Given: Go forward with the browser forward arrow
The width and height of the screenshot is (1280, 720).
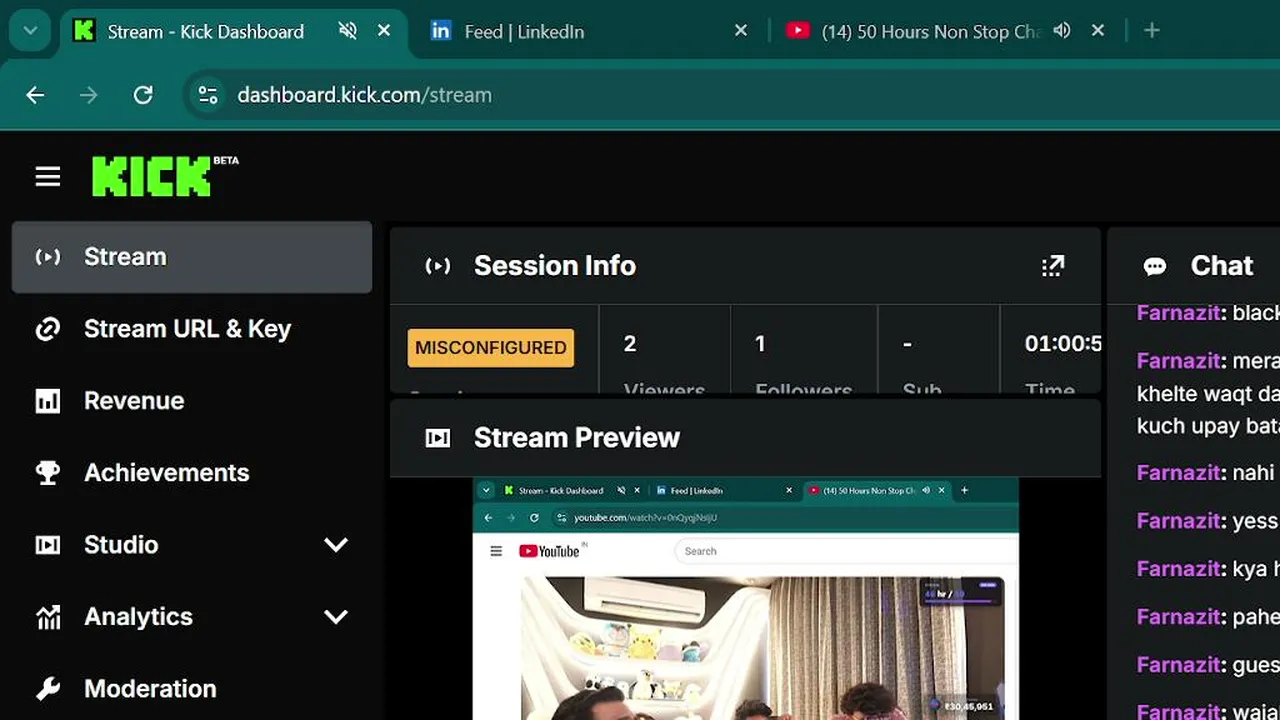Looking at the screenshot, I should coord(89,95).
